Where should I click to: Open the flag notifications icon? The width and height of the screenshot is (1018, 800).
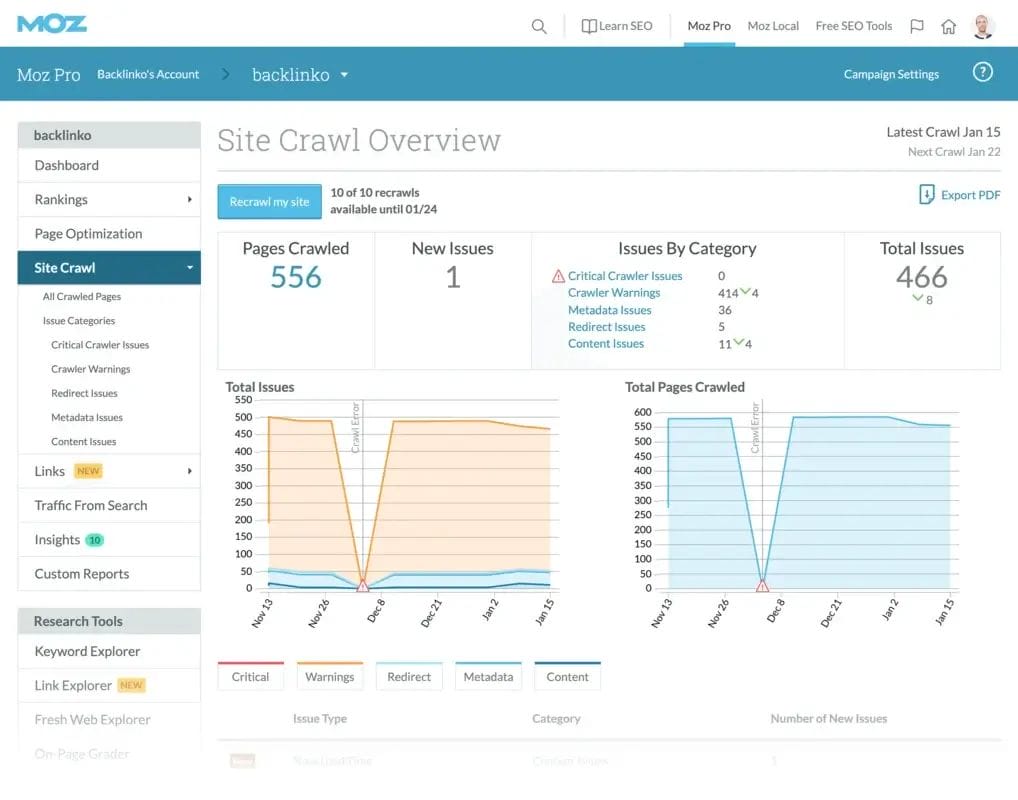[916, 27]
